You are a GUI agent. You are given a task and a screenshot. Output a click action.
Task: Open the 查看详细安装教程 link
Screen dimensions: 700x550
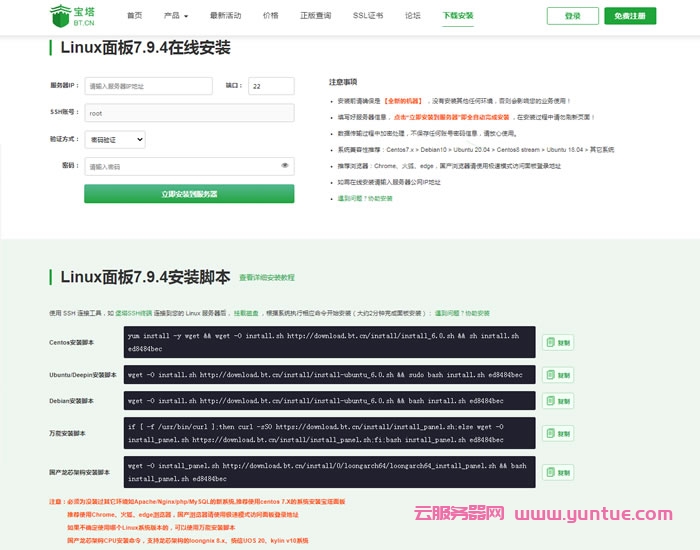(267, 277)
